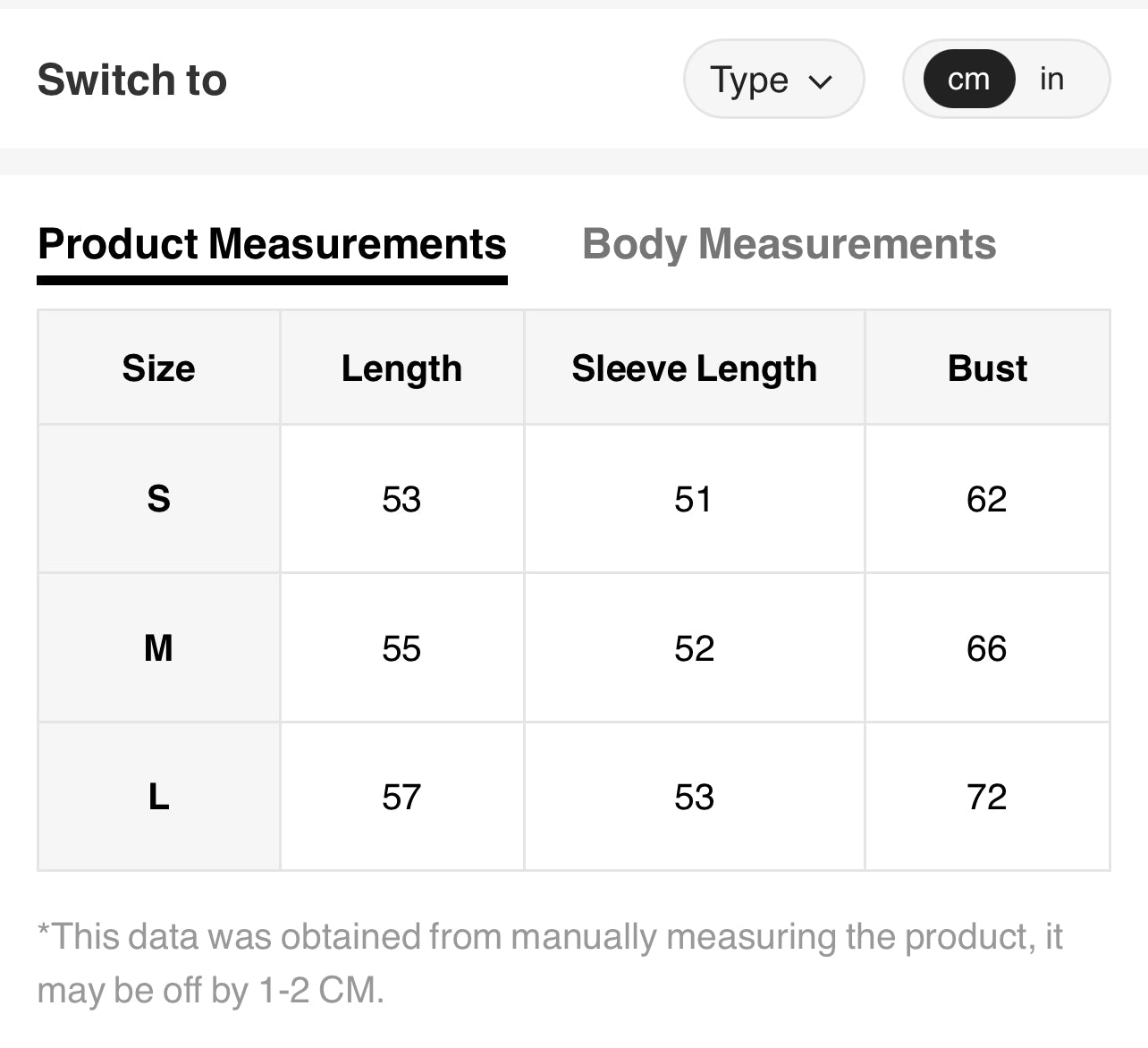Image resolution: width=1148 pixels, height=1048 pixels.
Task: Open the Type dropdown
Action: 772,80
